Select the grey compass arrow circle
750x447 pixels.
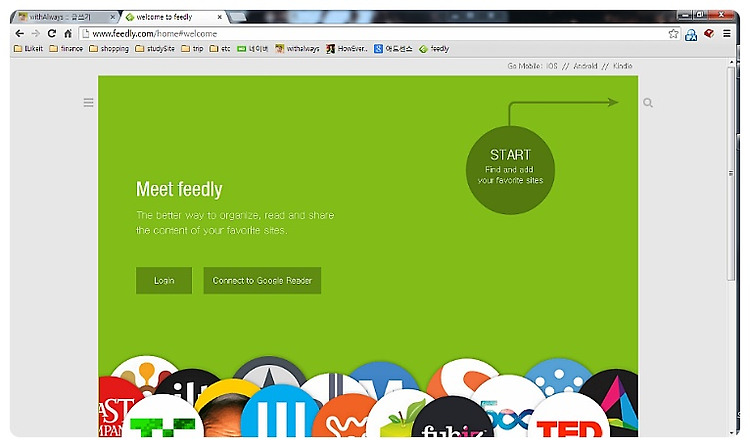point(269,373)
